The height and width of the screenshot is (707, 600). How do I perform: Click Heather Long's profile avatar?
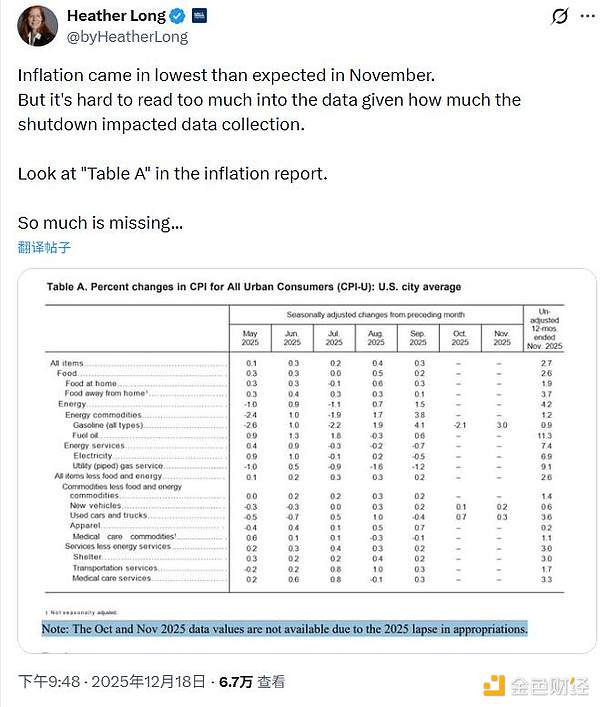(37, 26)
